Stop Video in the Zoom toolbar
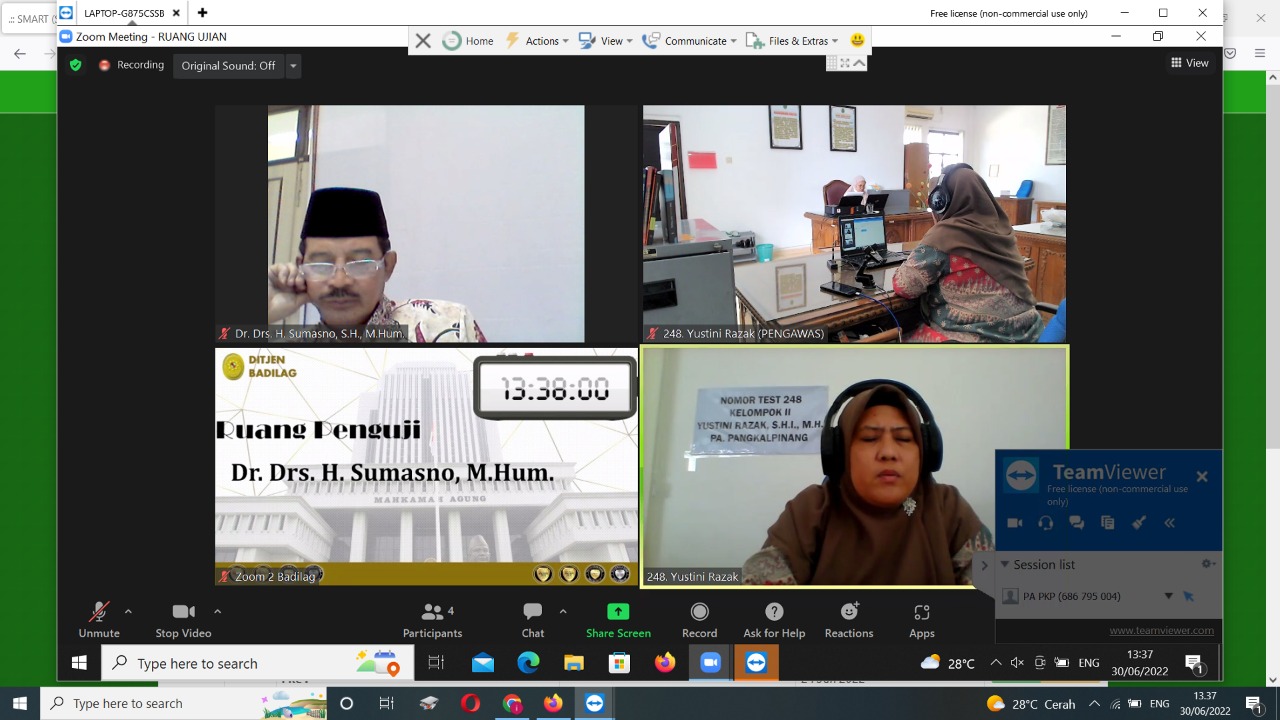This screenshot has width=1280, height=720. coord(183,620)
